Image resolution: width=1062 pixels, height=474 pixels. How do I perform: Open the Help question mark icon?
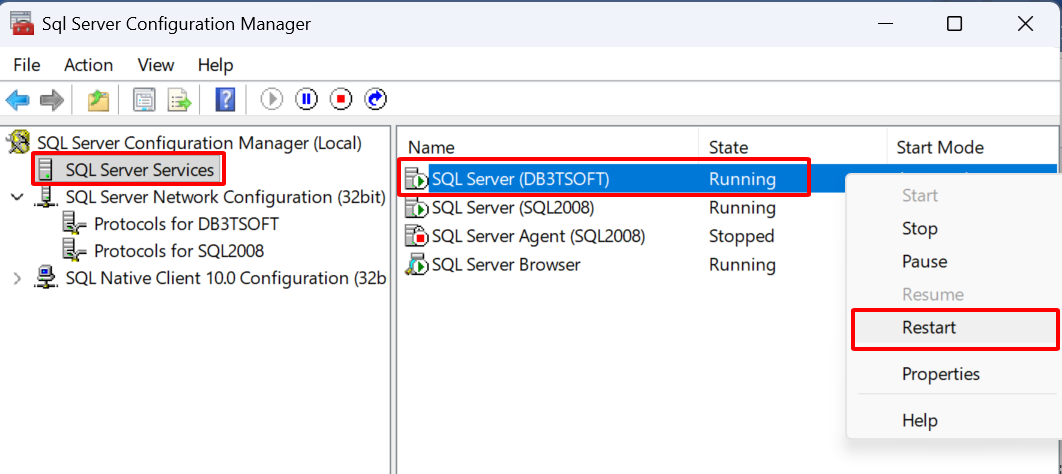pyautogui.click(x=226, y=99)
